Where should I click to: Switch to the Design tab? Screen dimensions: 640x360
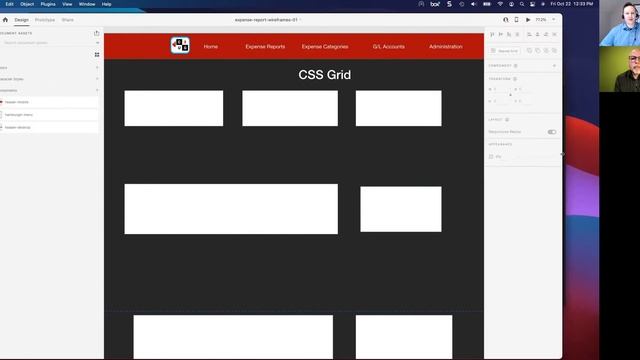pyautogui.click(x=22, y=20)
